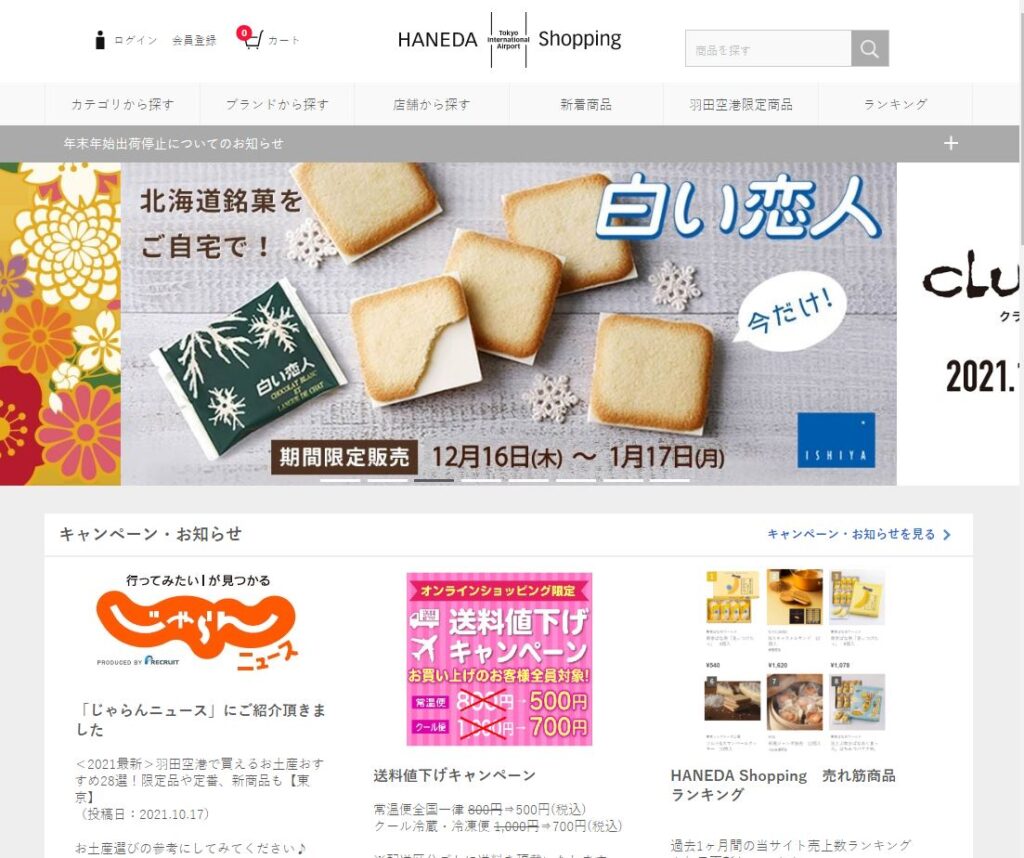Select the third carousel slide indicator
The image size is (1024, 858).
point(434,480)
